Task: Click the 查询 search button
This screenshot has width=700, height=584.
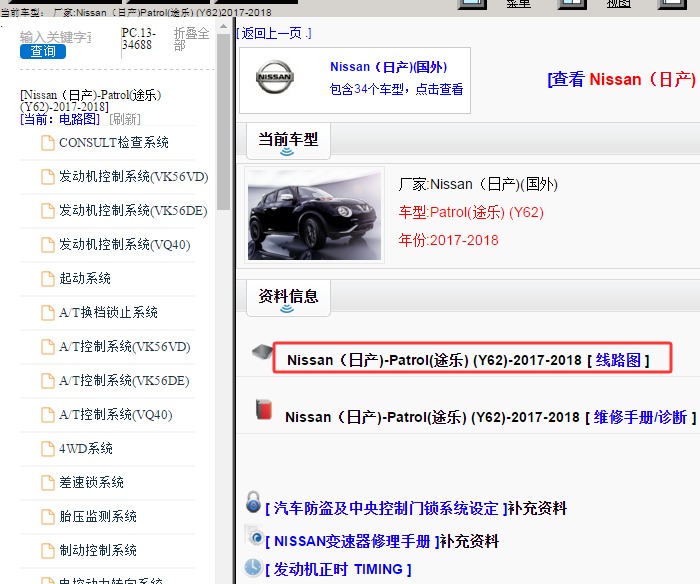Action: click(x=43, y=51)
